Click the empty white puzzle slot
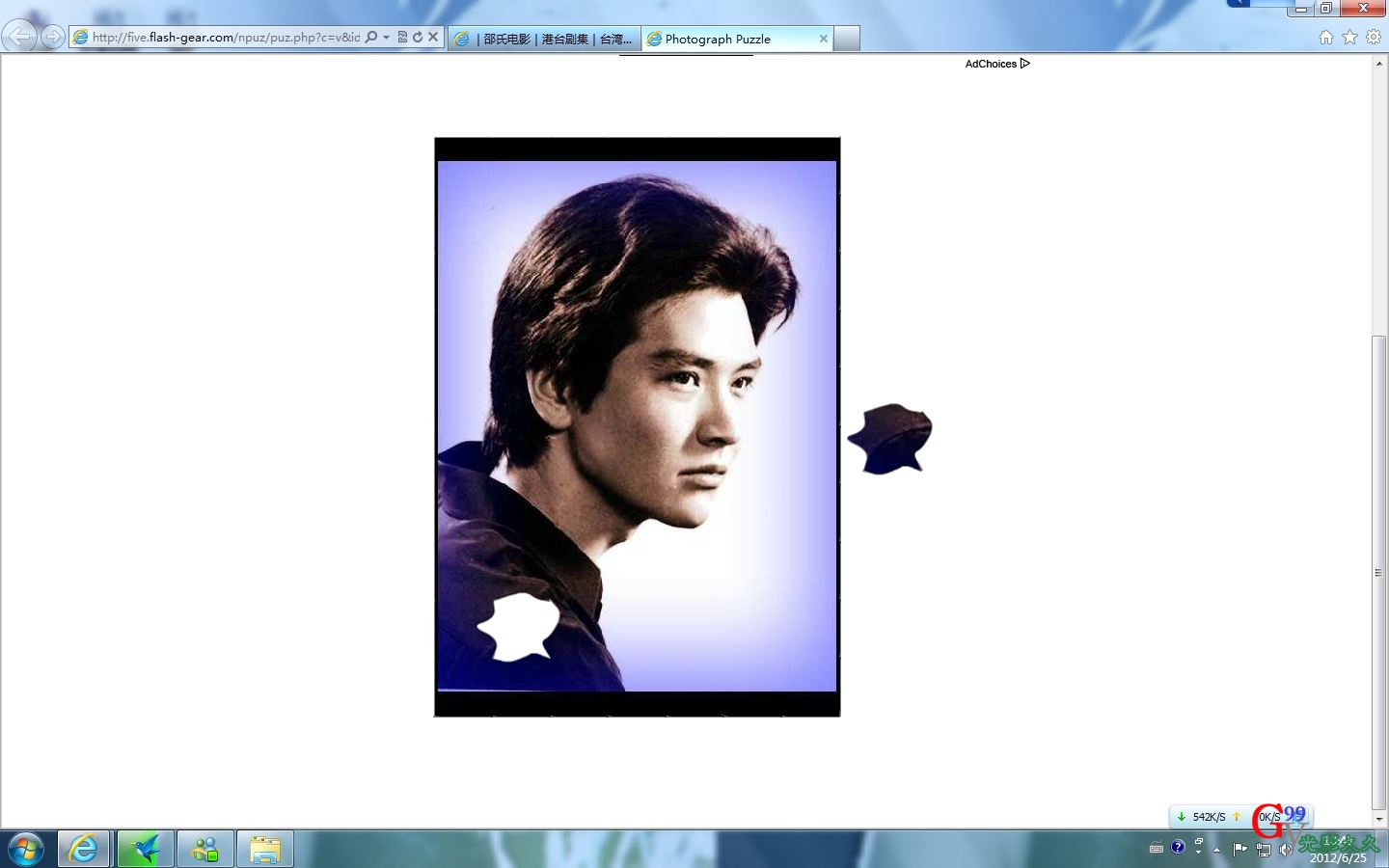The height and width of the screenshot is (868, 1389). (x=520, y=627)
